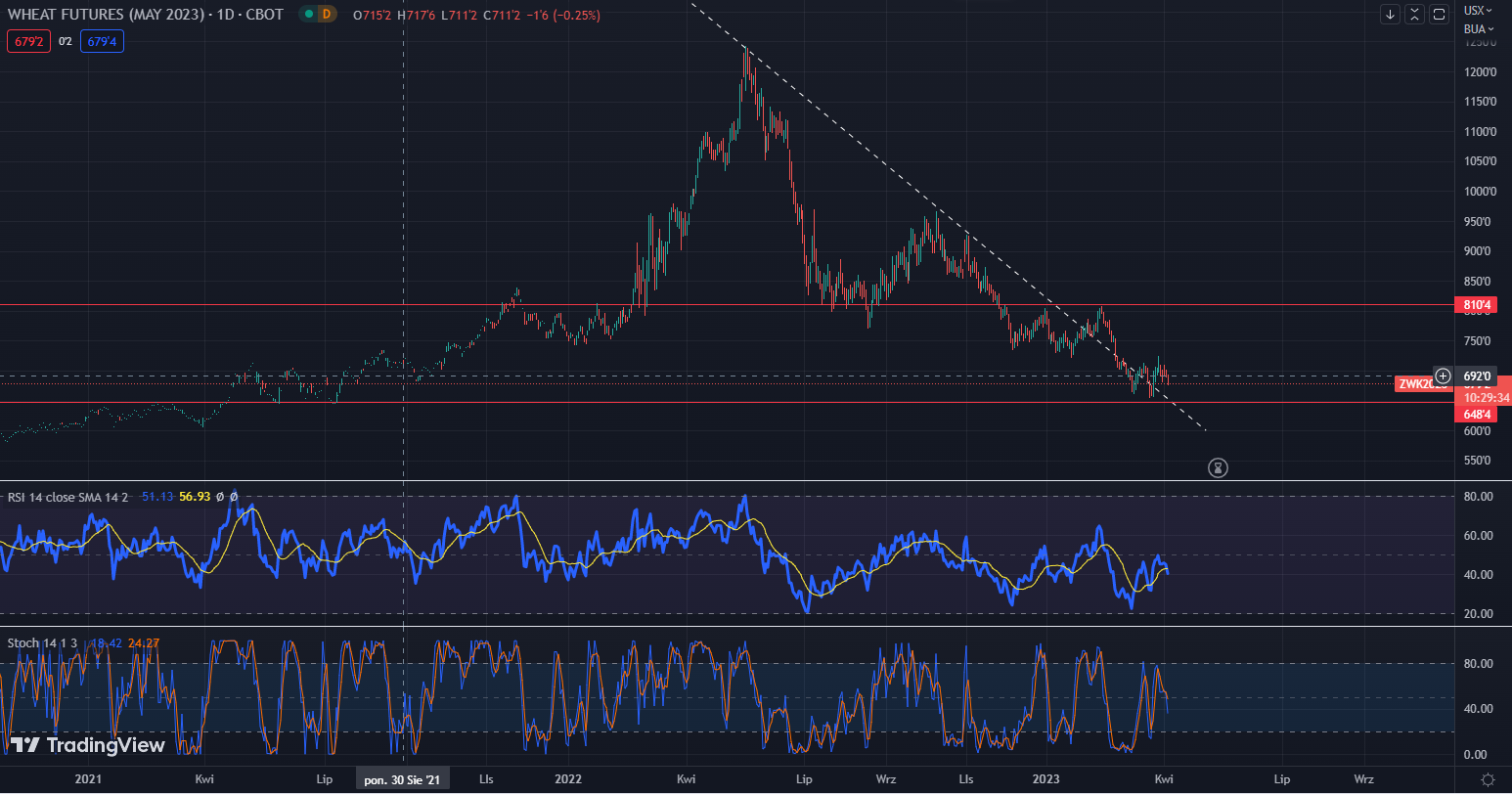Open the USX currency dropdown
This screenshot has width=1512, height=796.
[1478, 11]
